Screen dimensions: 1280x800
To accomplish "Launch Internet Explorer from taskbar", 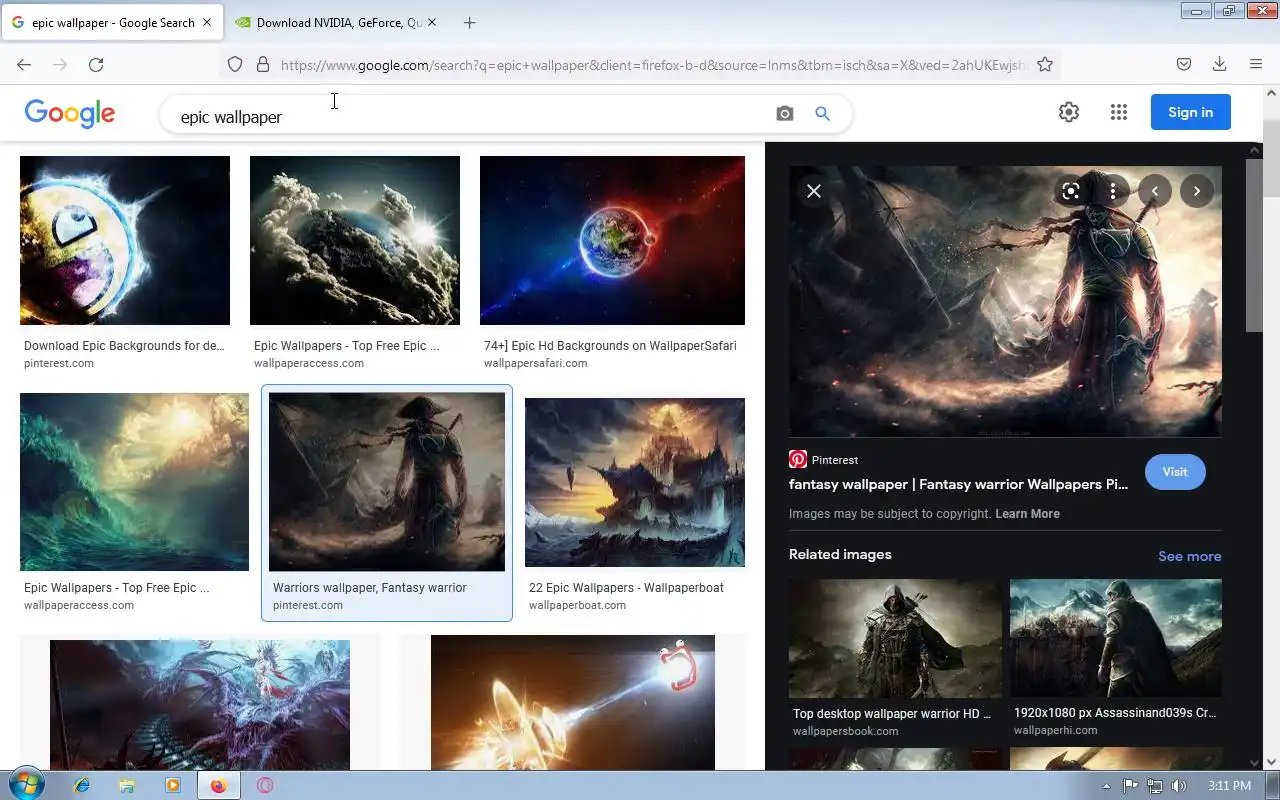I will (x=82, y=785).
